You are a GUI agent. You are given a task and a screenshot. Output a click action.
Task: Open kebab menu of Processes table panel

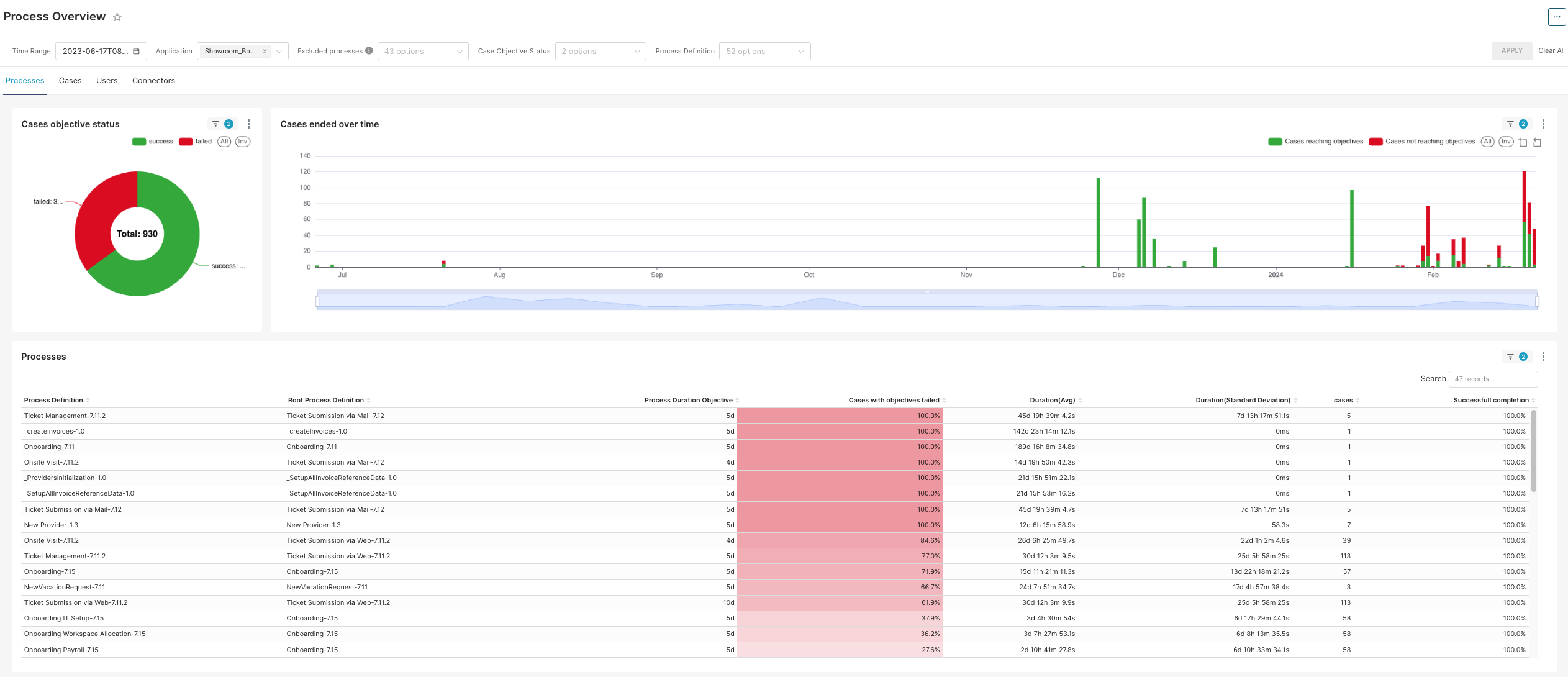pyautogui.click(x=1543, y=357)
